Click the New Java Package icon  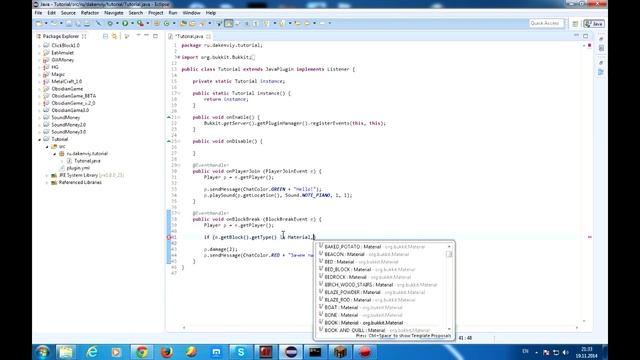click(156, 24)
